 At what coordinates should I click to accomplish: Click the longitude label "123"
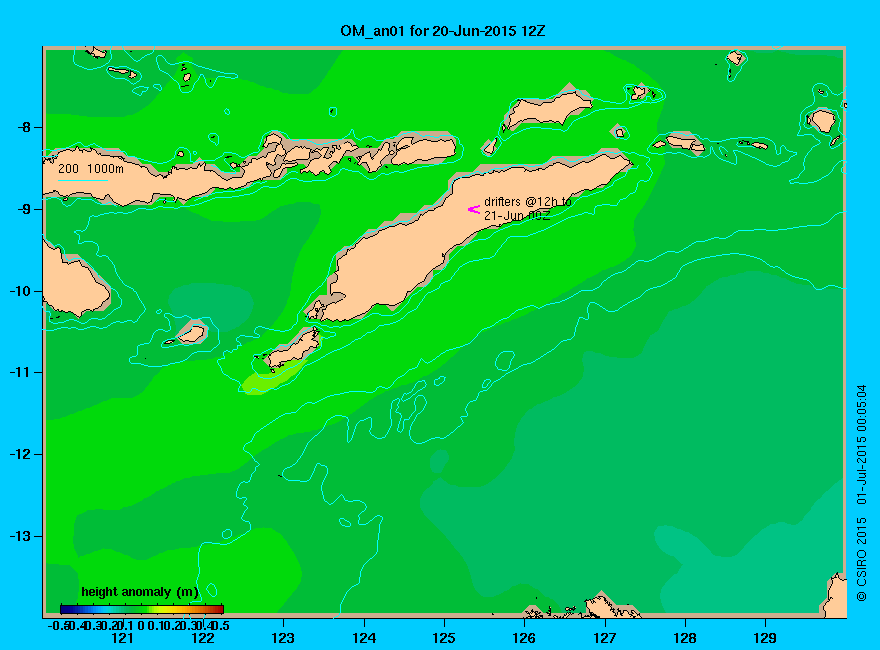(x=283, y=638)
